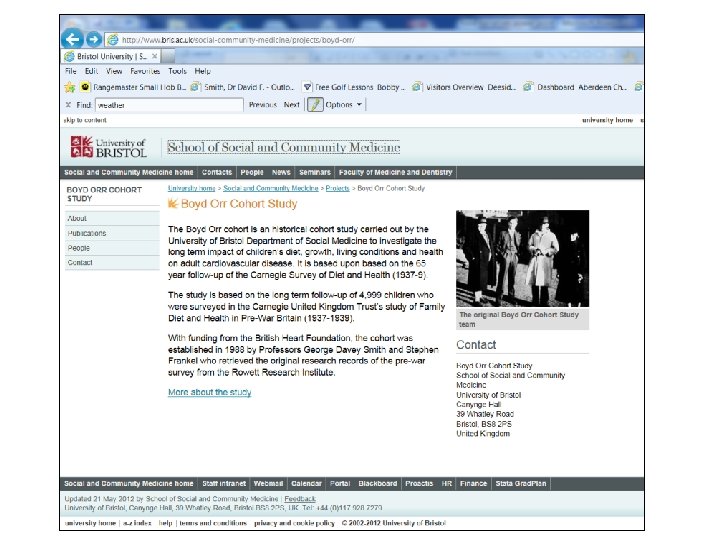Open the Tools menu
The height and width of the screenshot is (540, 720).
[177, 71]
